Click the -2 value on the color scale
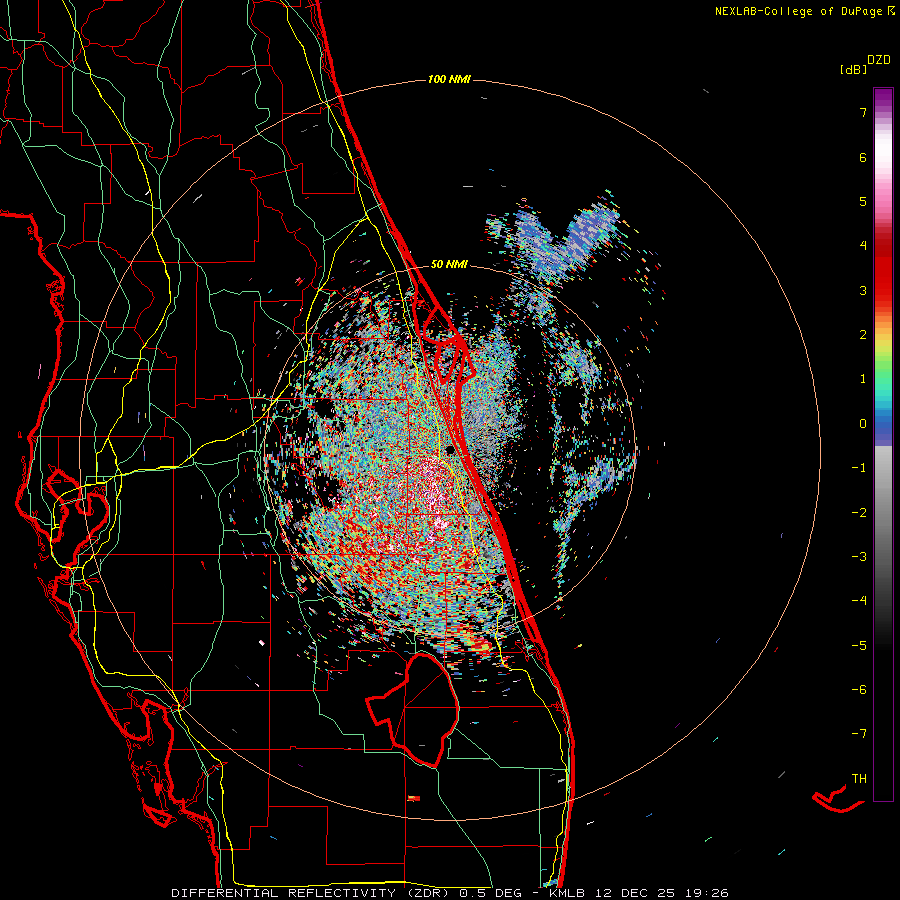The image size is (900, 900). coord(859,513)
